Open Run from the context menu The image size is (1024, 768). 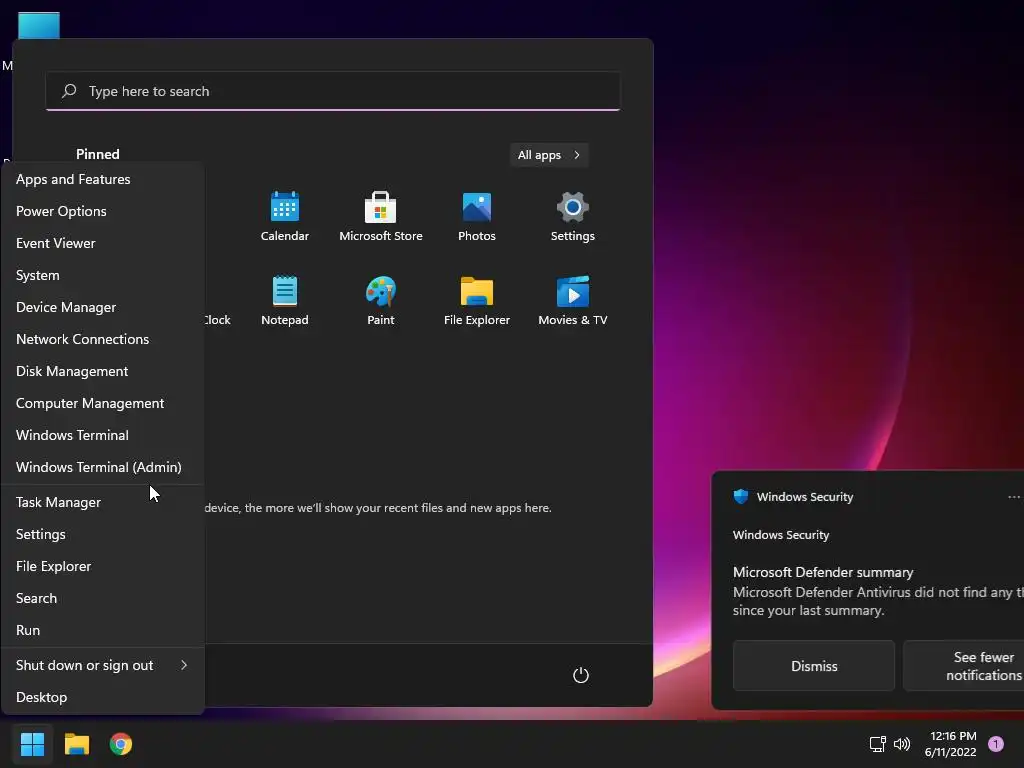(x=103, y=630)
